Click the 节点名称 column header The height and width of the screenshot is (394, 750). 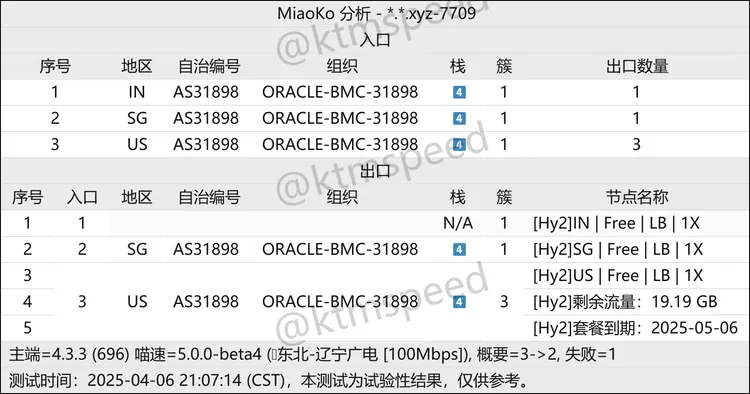[637, 197]
